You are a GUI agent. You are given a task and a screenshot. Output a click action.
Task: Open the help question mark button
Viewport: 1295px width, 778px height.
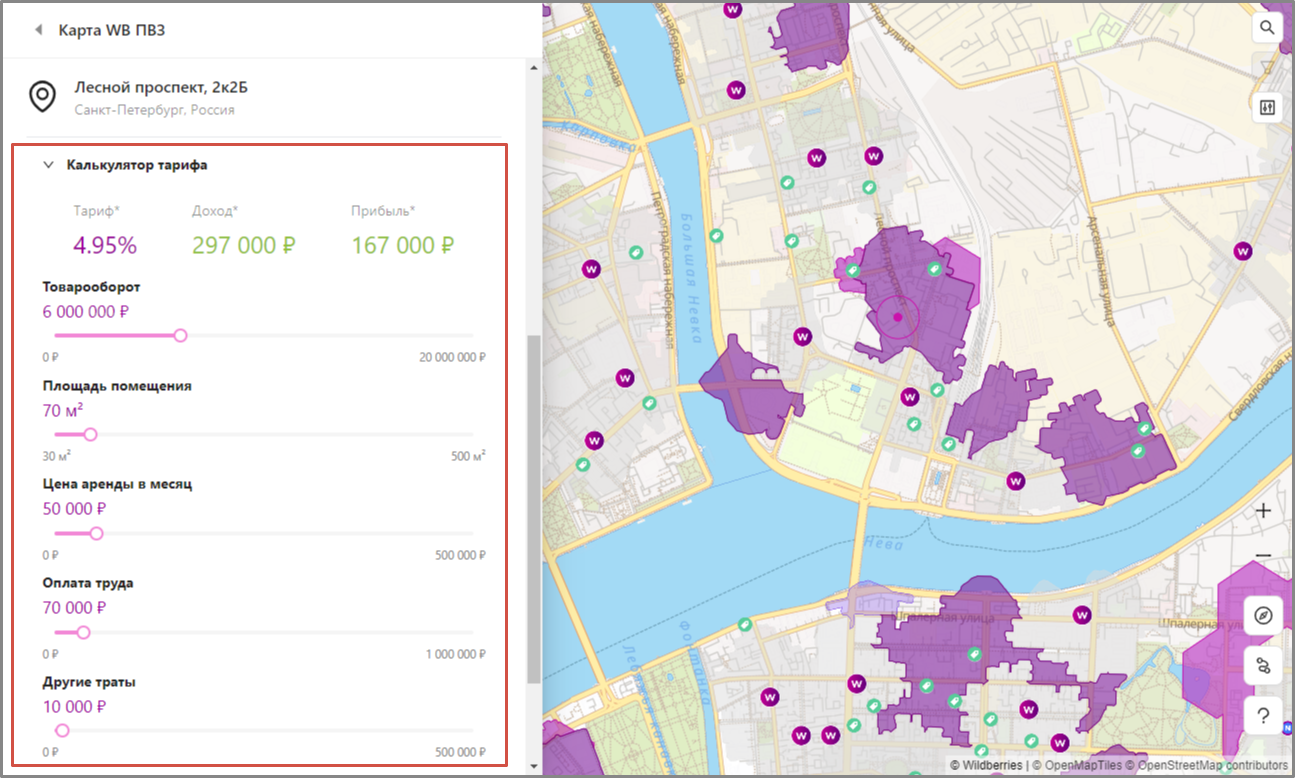click(x=1263, y=715)
